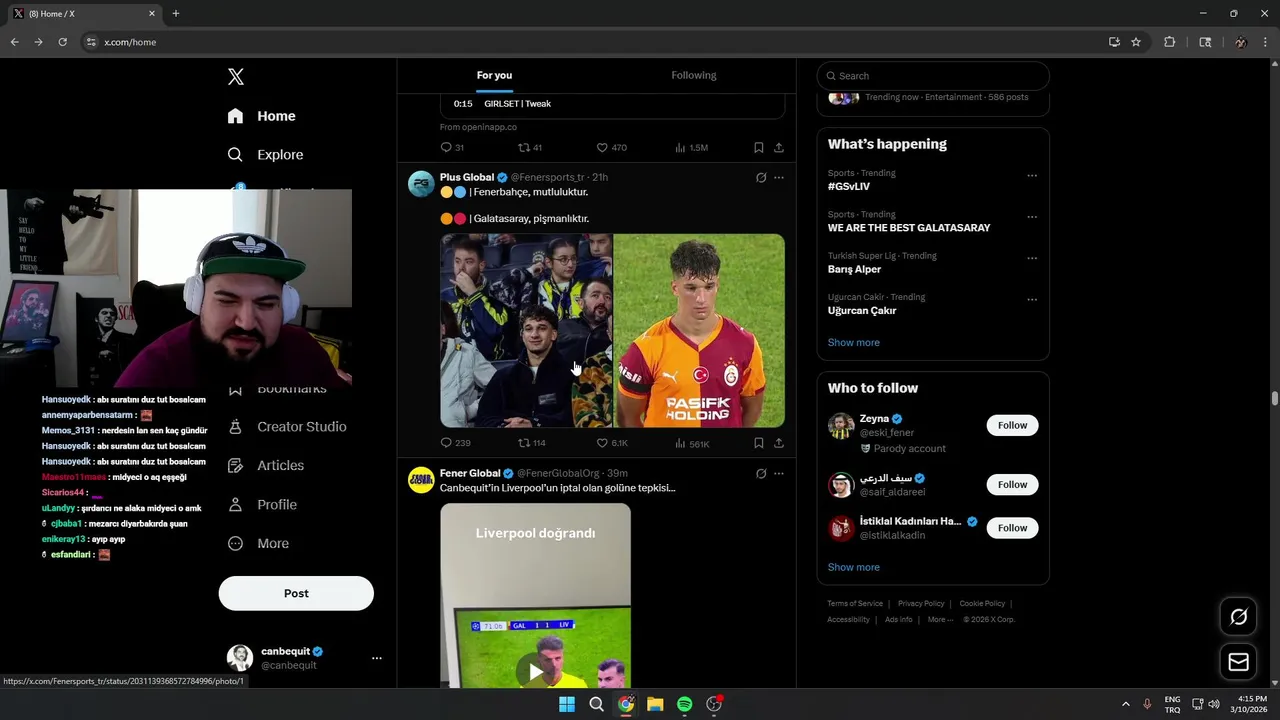Open the Grok floating button
Screen dimensions: 1280x720
click(1238, 617)
